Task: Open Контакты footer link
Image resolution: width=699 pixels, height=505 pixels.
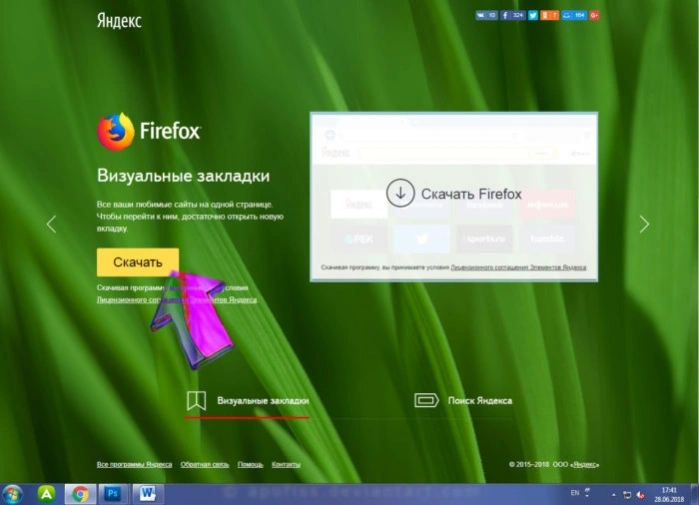Action: 286,464
